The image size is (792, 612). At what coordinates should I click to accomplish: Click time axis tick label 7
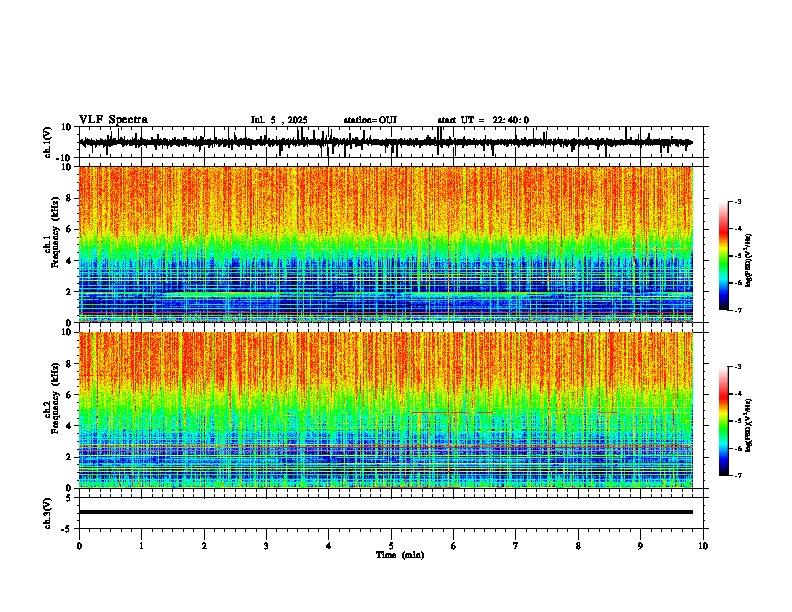[516, 546]
